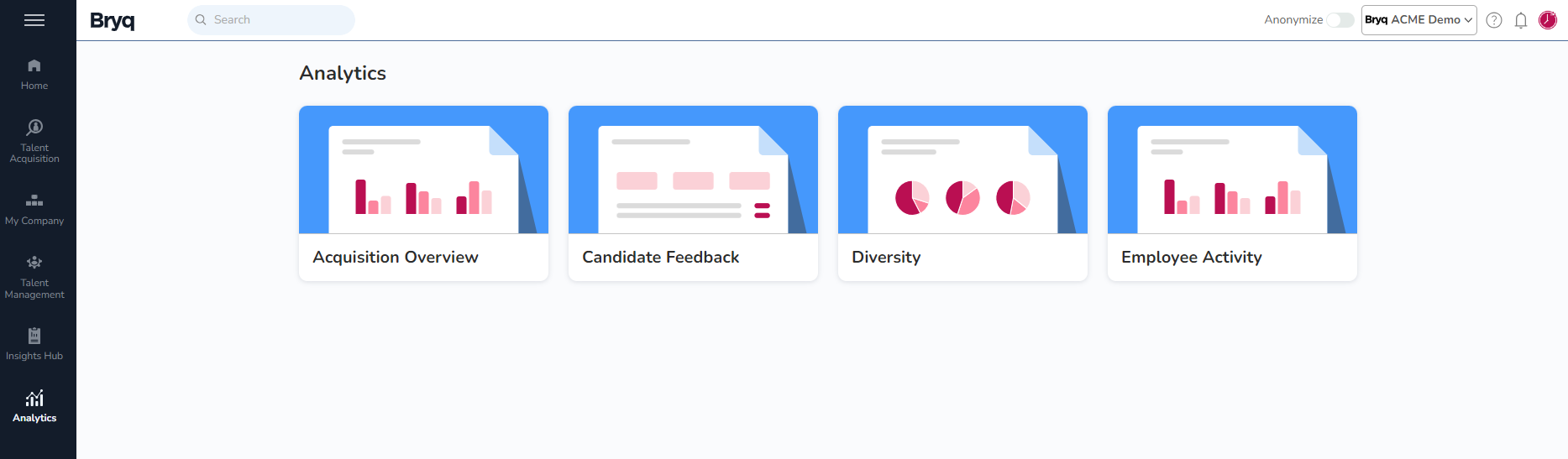This screenshot has height=459, width=1568.
Task: Open the notifications bell
Action: tap(1521, 20)
